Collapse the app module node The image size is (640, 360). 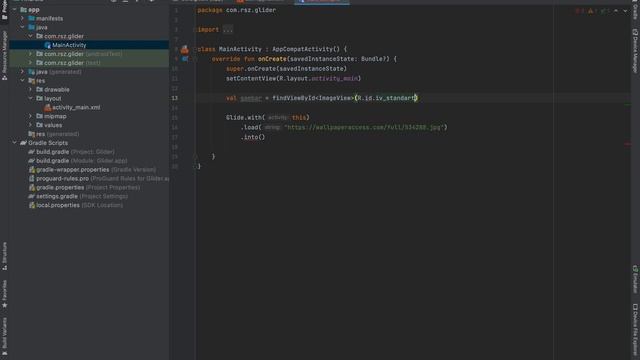pos(15,9)
